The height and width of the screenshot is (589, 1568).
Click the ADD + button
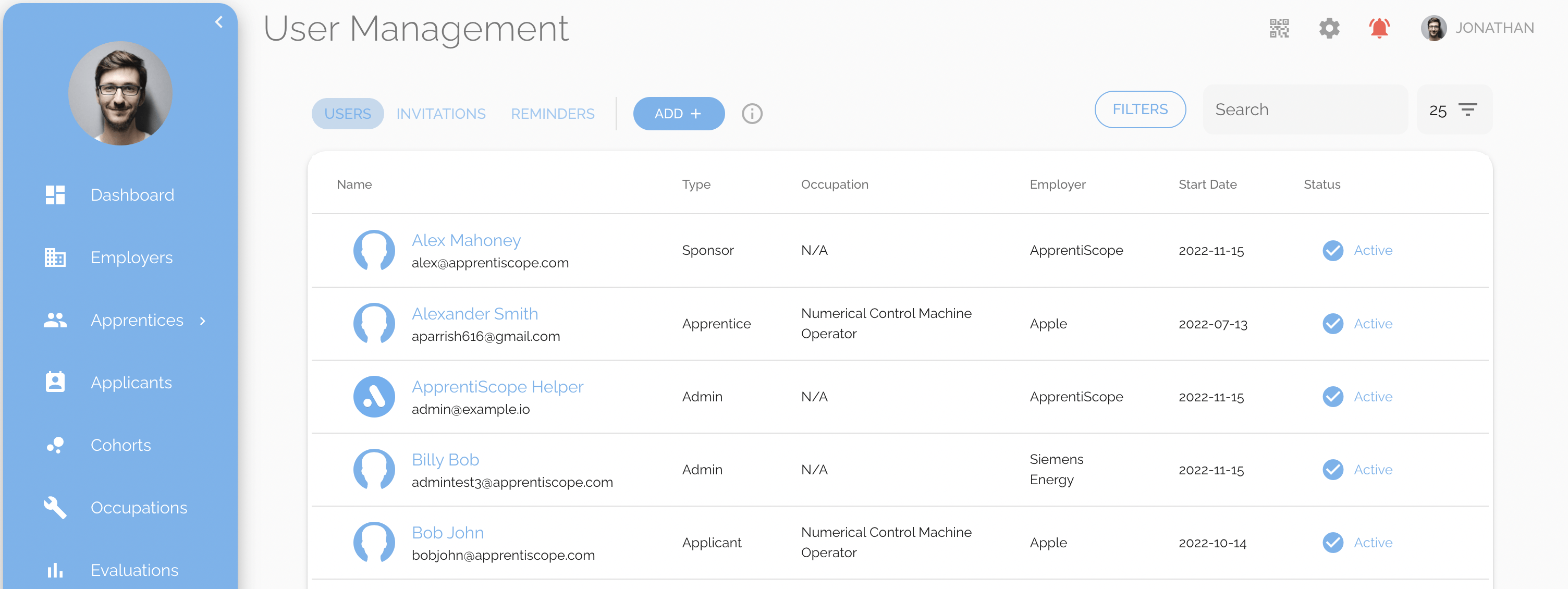[678, 114]
